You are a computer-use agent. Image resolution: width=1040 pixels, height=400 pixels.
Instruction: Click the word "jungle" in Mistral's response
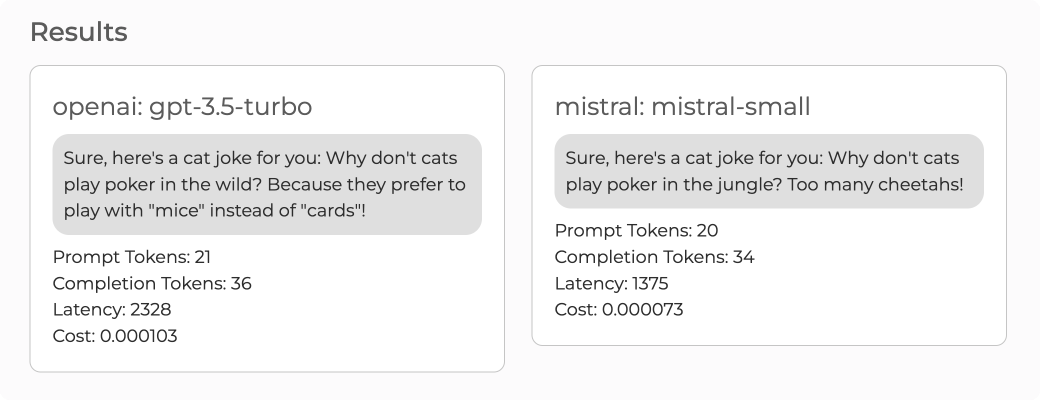point(756,185)
